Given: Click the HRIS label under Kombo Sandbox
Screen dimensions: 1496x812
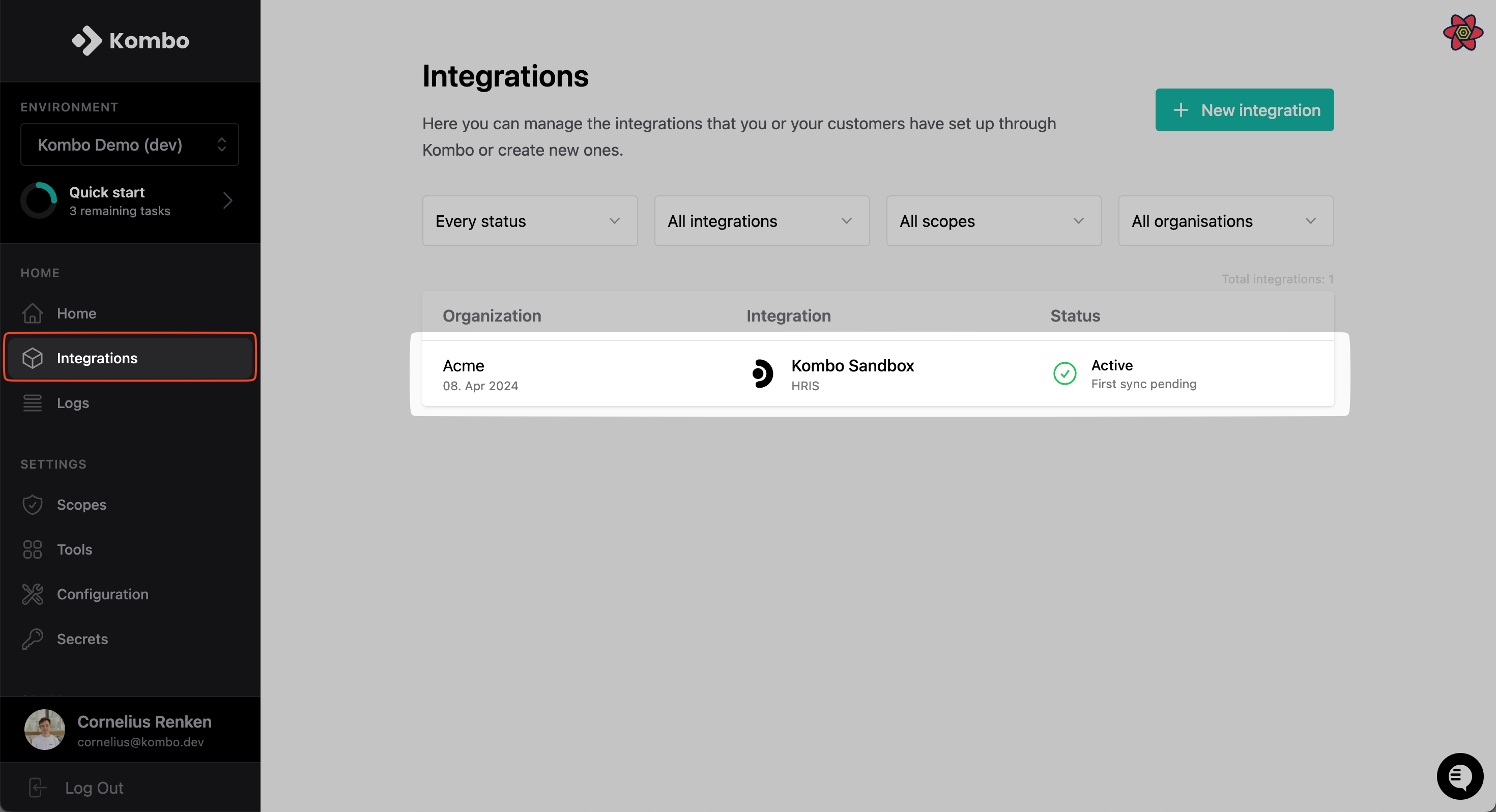Looking at the screenshot, I should pyautogui.click(x=805, y=386).
